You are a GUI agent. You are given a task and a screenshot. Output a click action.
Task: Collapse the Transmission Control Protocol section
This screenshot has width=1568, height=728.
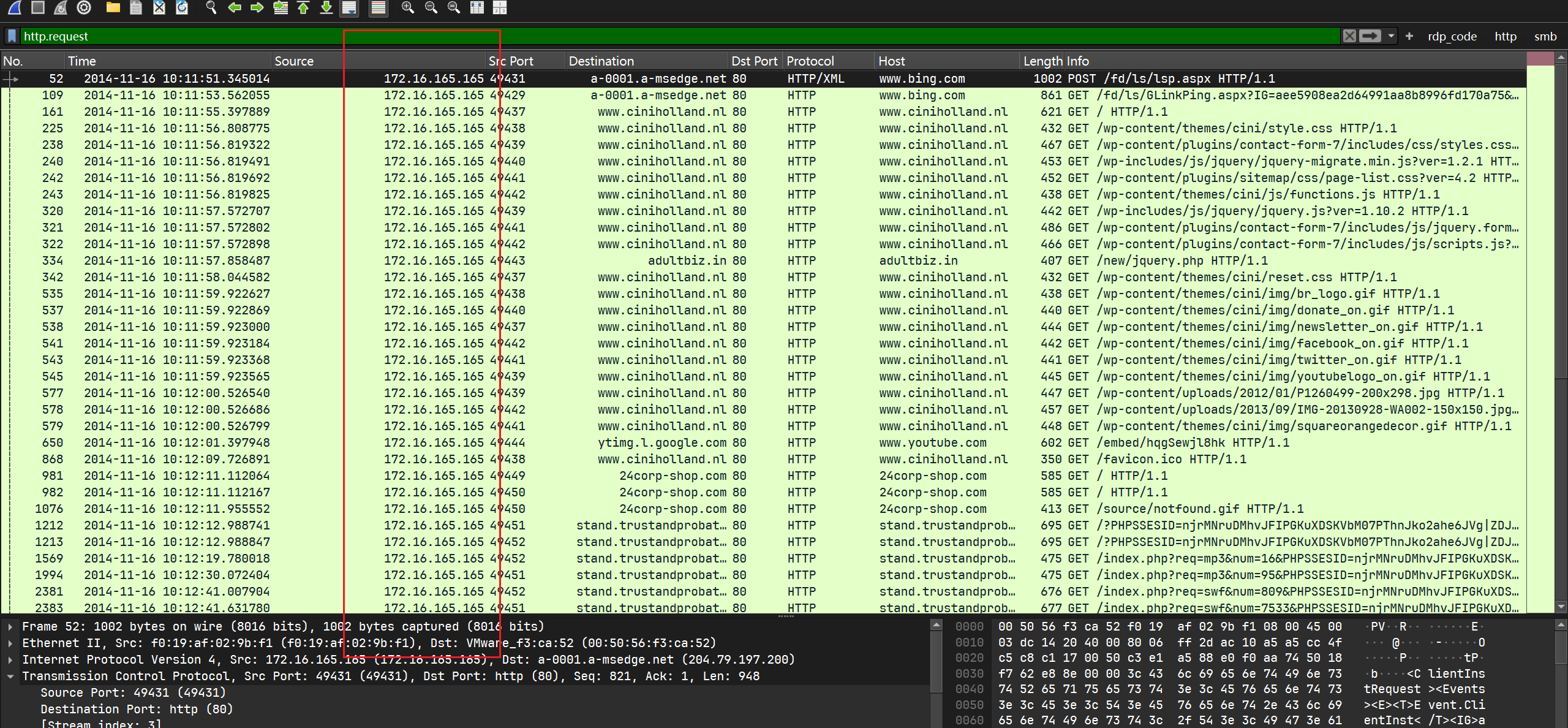(x=10, y=677)
